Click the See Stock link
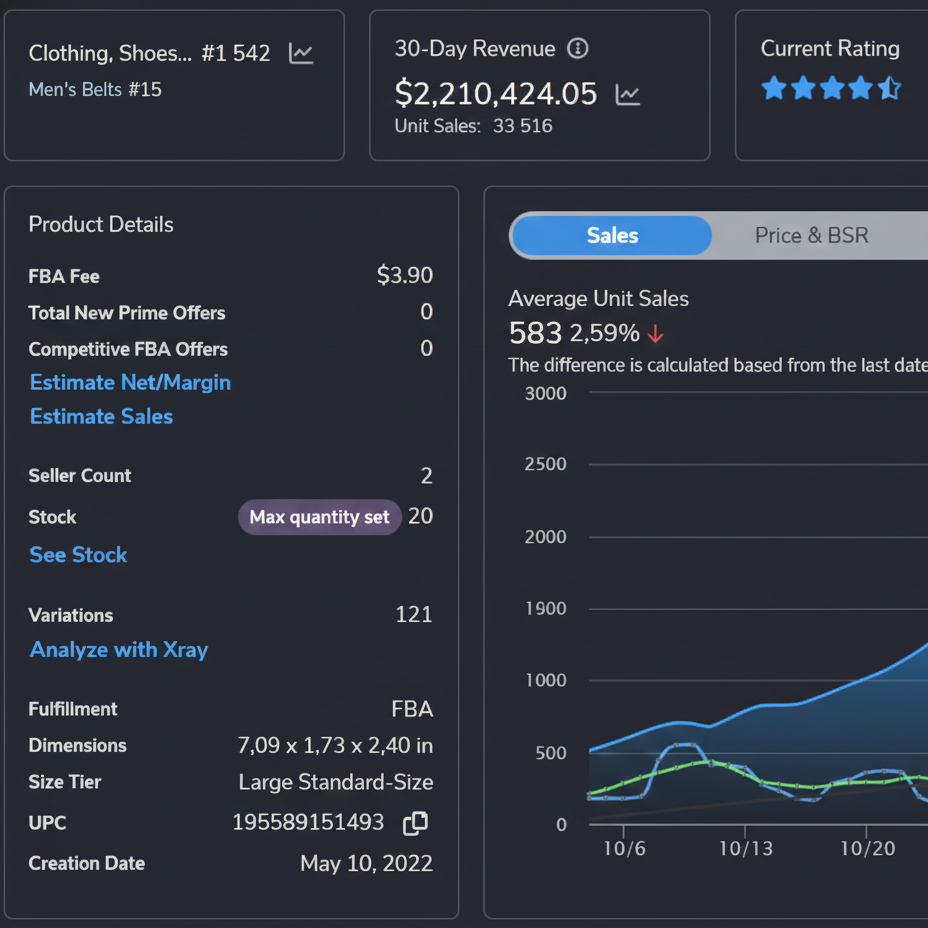The image size is (928, 928). (x=78, y=555)
